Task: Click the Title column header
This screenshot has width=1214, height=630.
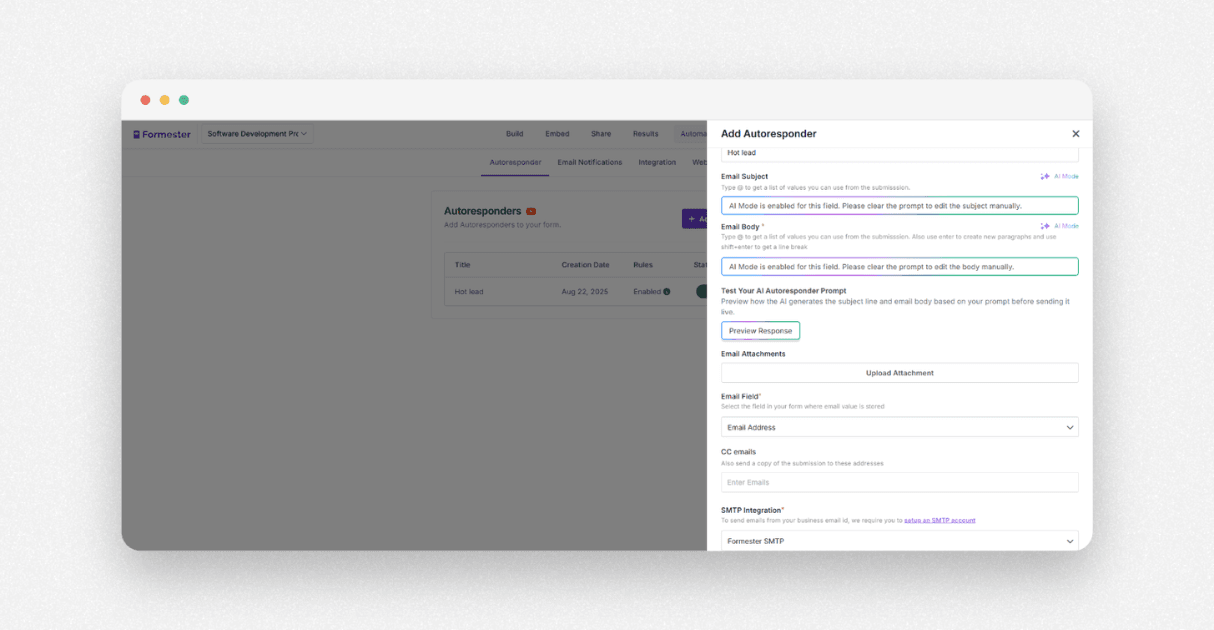Action: point(462,265)
